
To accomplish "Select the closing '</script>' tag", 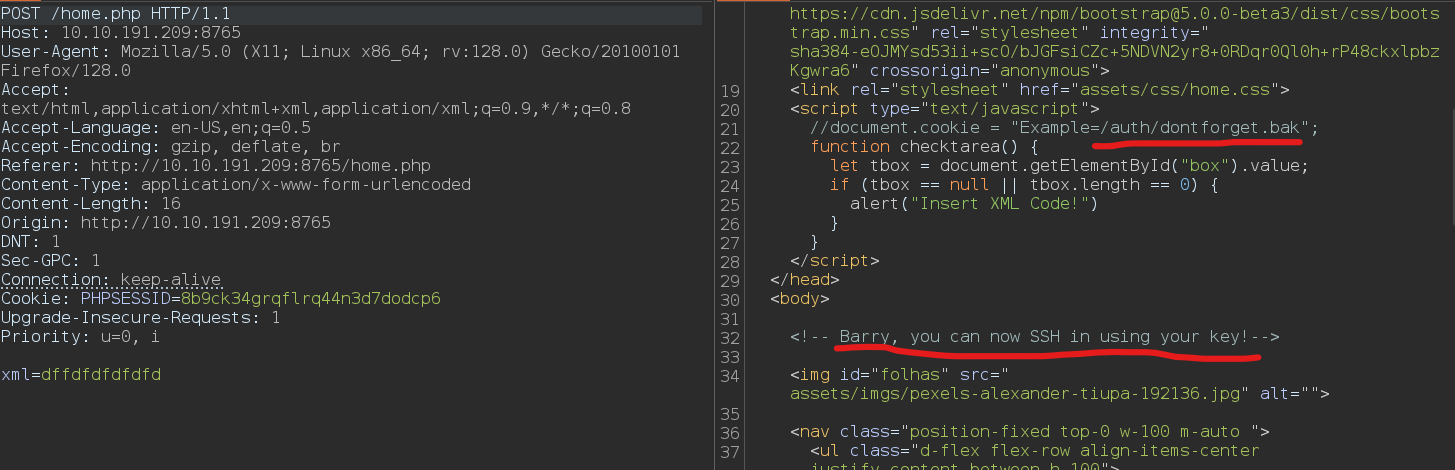I will (835, 261).
